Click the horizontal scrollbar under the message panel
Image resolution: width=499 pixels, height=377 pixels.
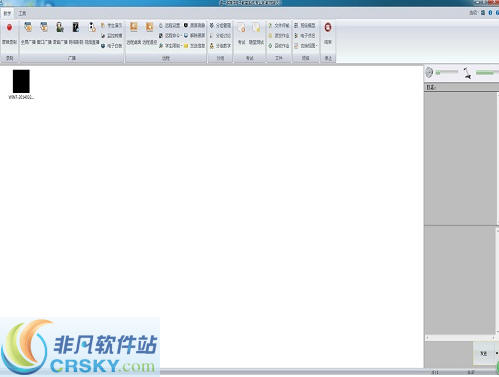click(460, 338)
